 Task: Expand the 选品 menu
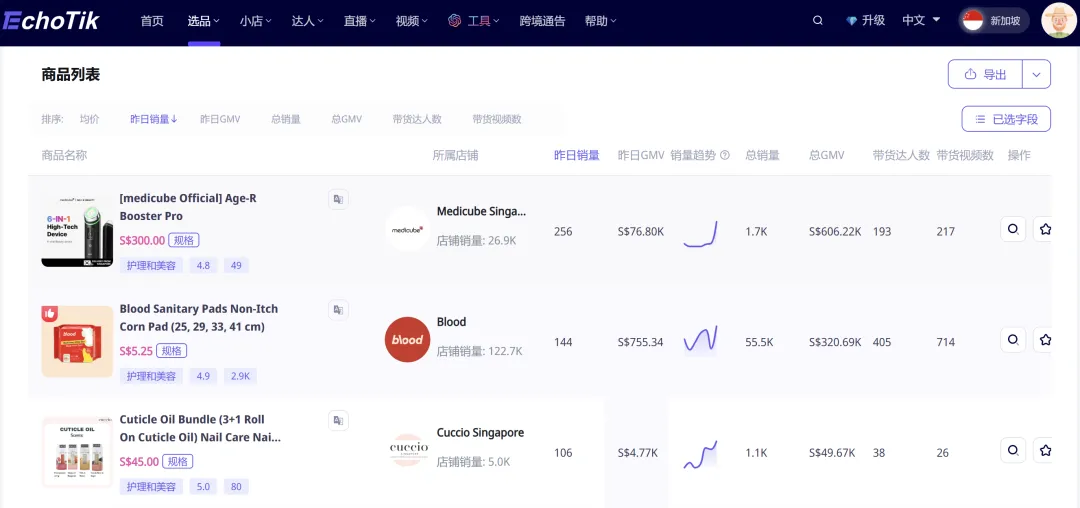click(204, 21)
